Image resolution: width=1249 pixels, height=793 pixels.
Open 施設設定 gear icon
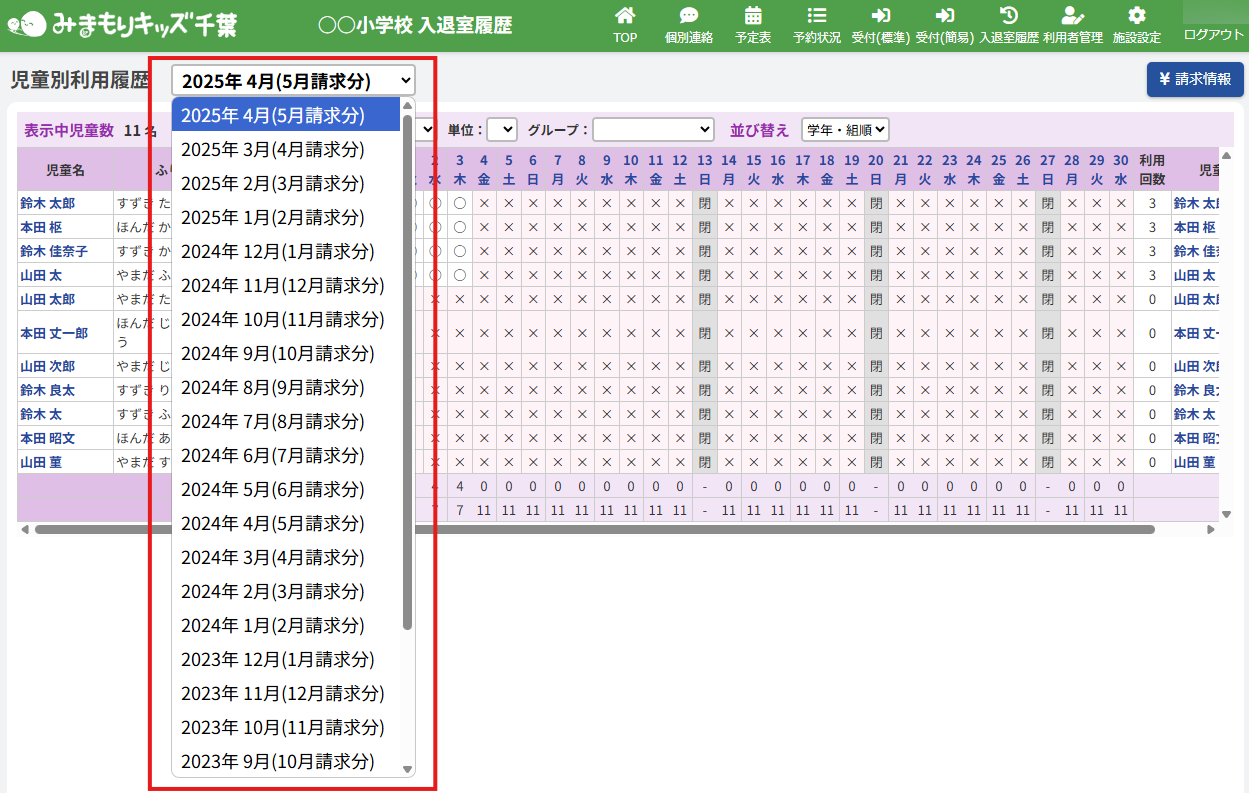(1136, 17)
